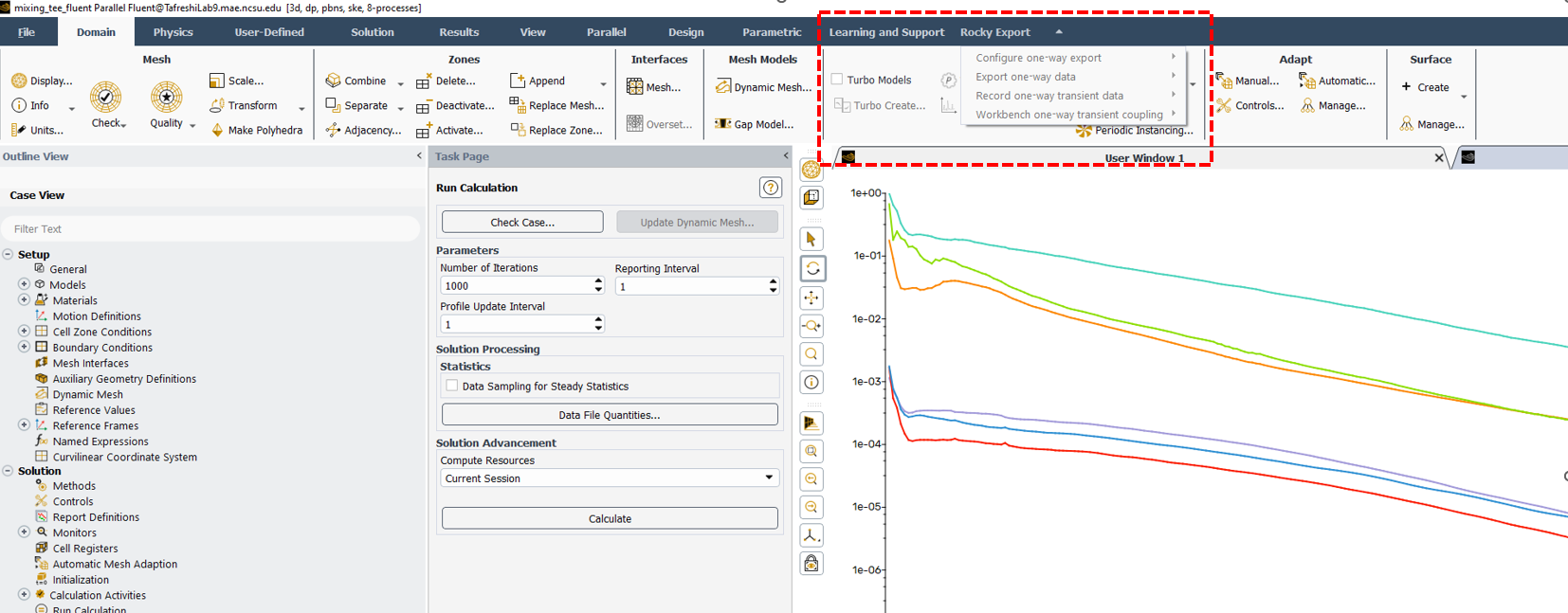Click the Check Case button
Viewport: 1568px width, 613px height.
pyautogui.click(x=522, y=222)
